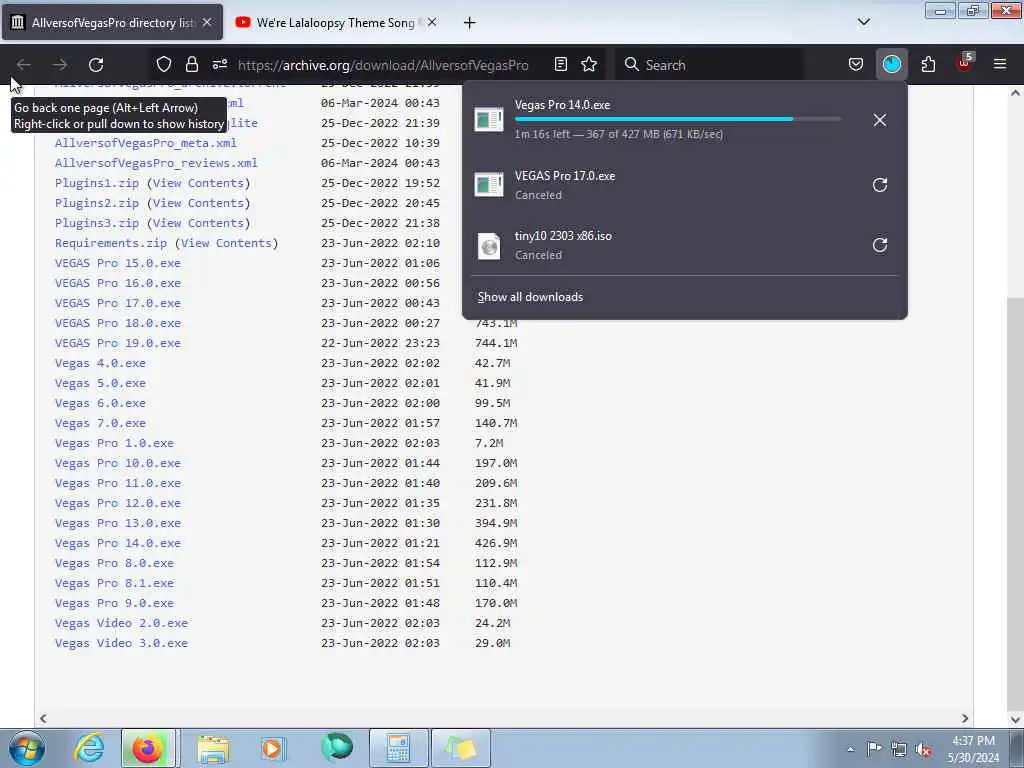
Task: Download VEGAS Pro 19.0.exe
Action: [118, 343]
